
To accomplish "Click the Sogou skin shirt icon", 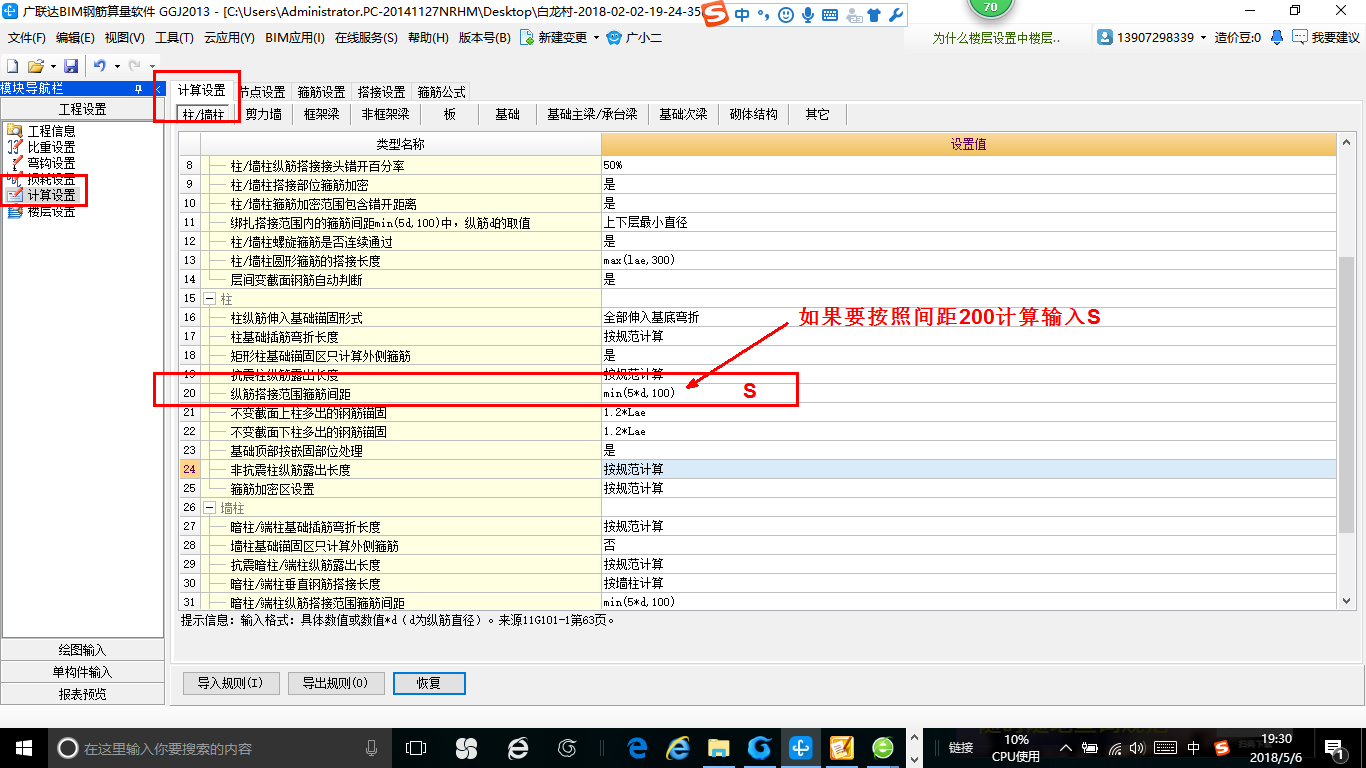I will [x=874, y=15].
